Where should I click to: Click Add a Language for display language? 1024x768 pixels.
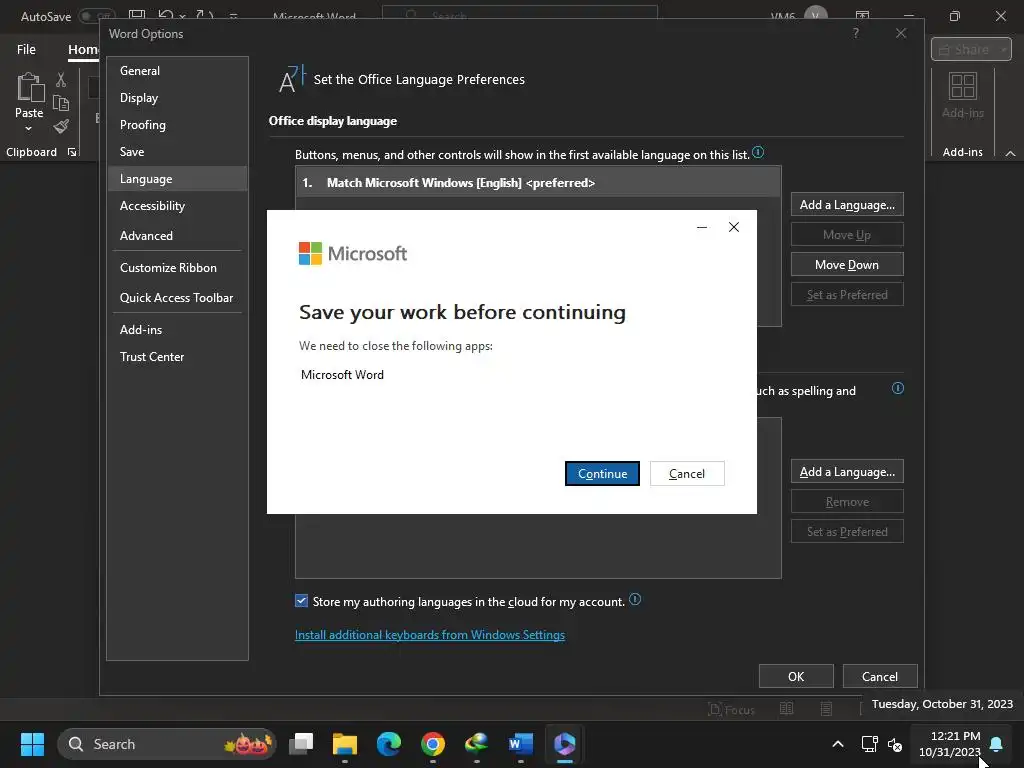(847, 204)
